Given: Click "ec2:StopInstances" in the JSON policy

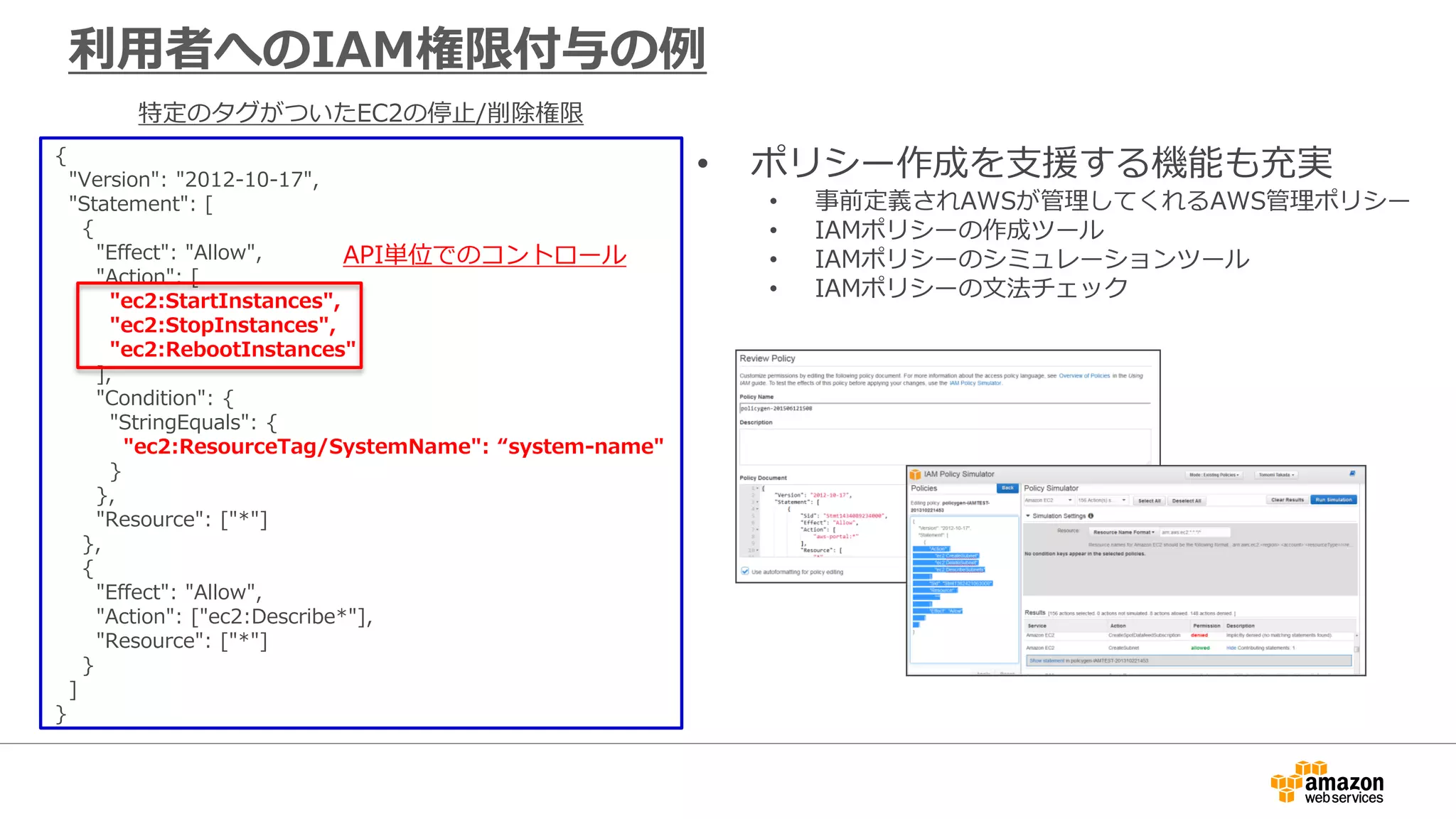Looking at the screenshot, I should pyautogui.click(x=223, y=325).
